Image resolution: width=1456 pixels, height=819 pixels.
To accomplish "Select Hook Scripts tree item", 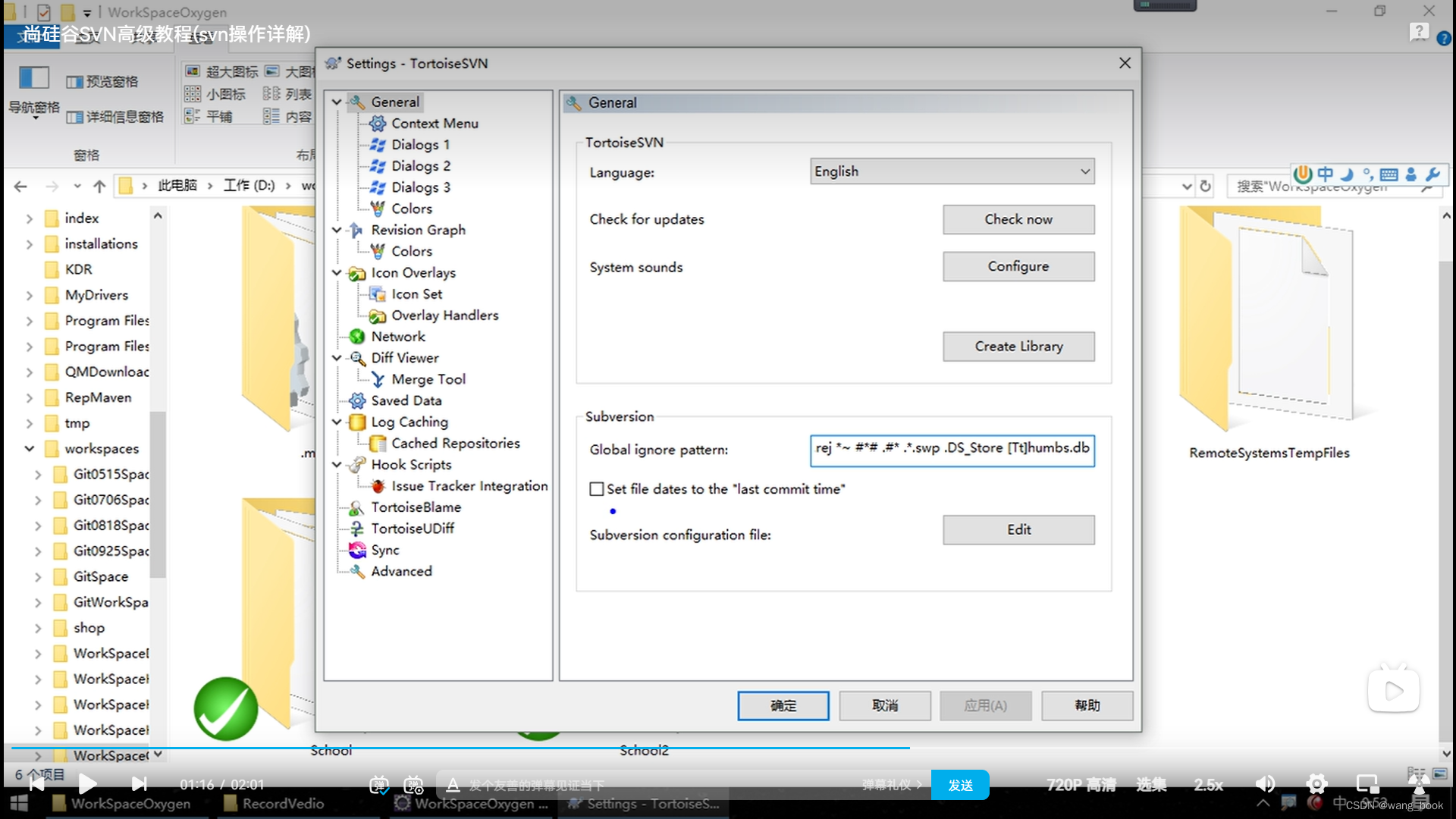I will tap(410, 464).
